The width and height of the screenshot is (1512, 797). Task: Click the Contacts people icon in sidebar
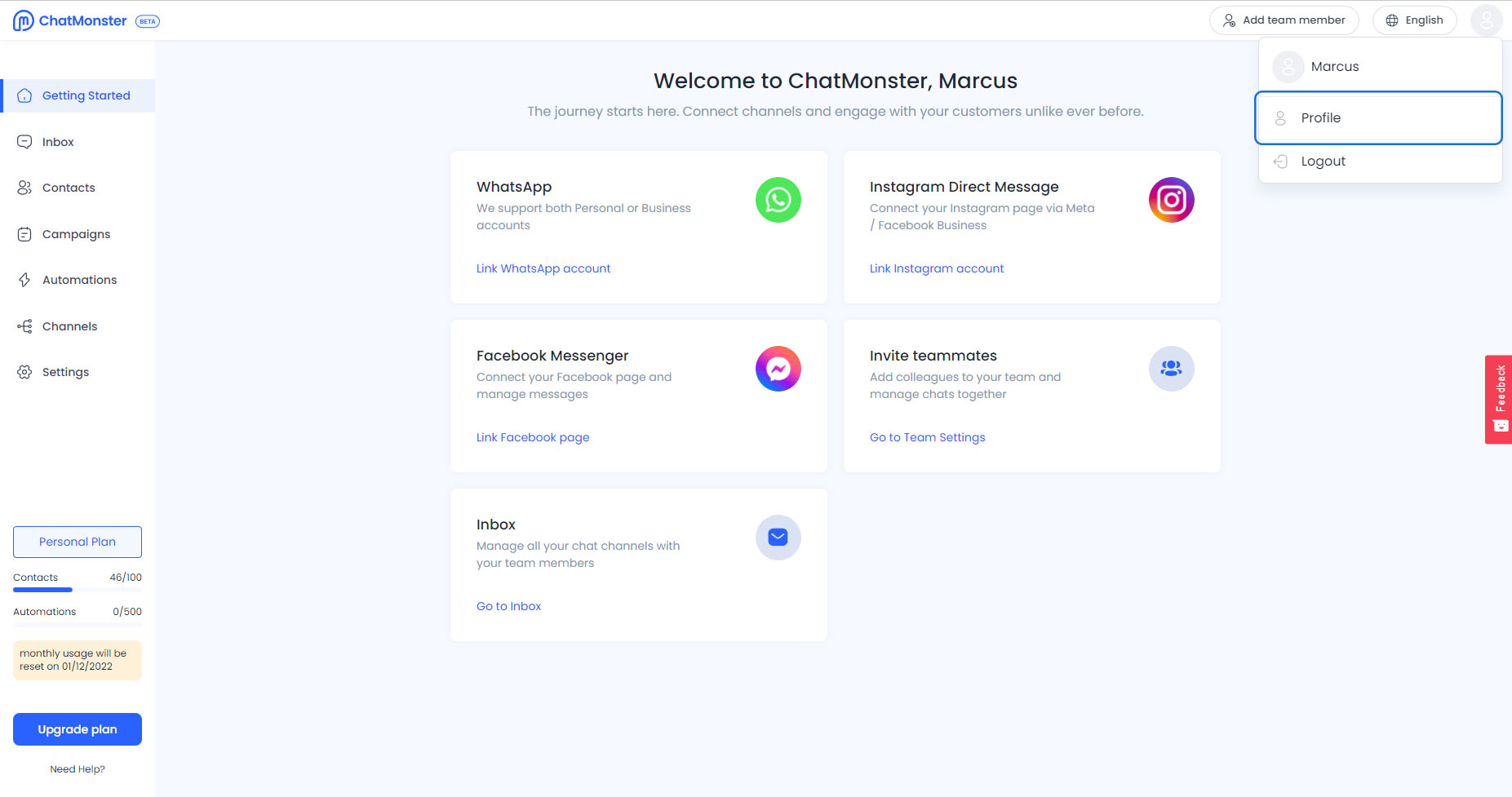pos(24,188)
